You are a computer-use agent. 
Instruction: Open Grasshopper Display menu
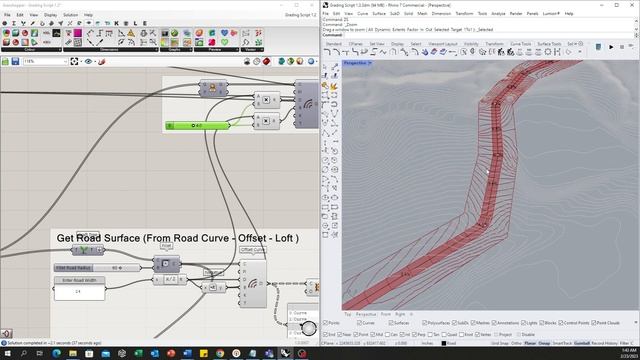(x=50, y=15)
